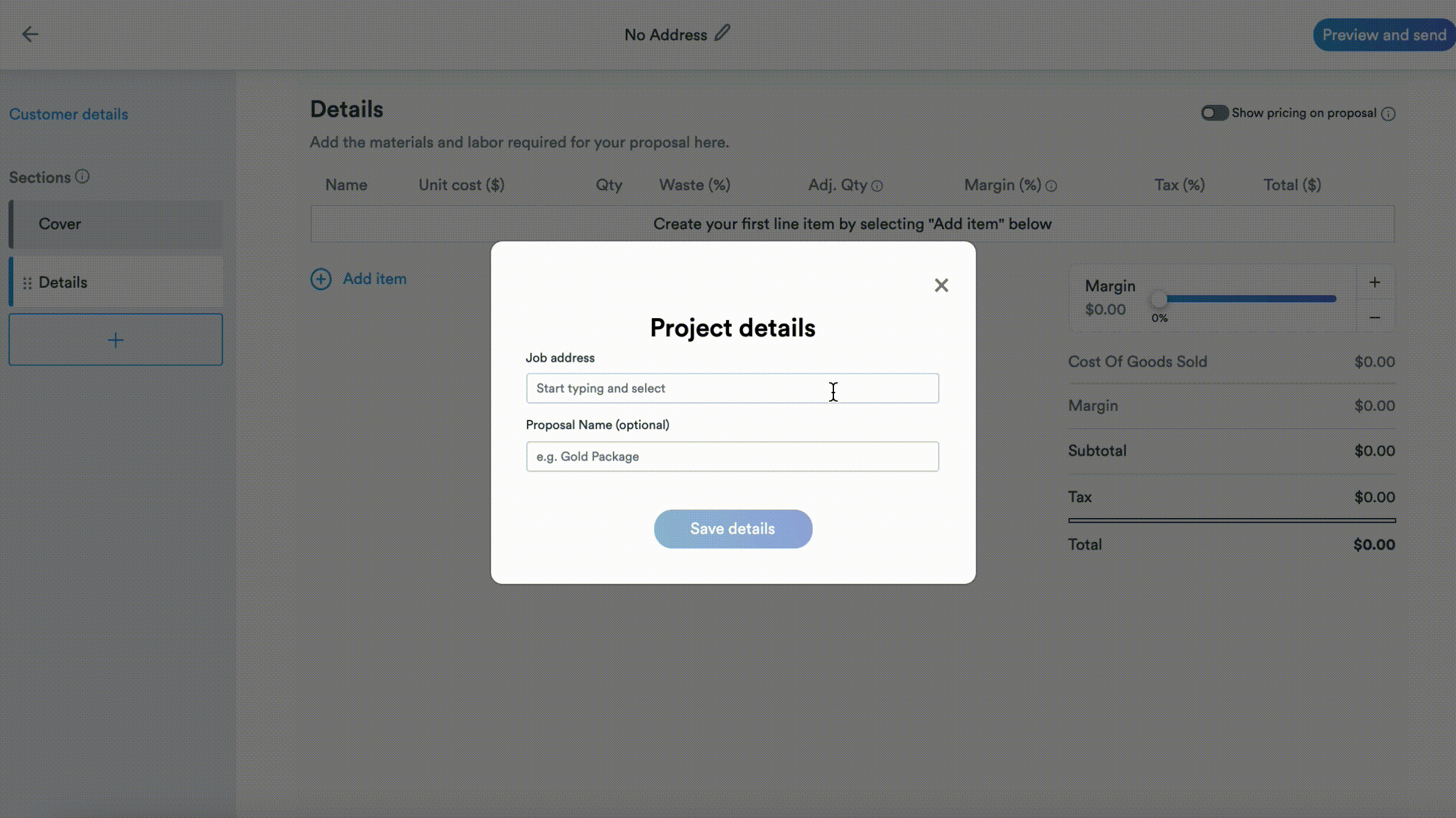Click the Adj. Qty info icon
This screenshot has height=818, width=1456.
click(877, 187)
